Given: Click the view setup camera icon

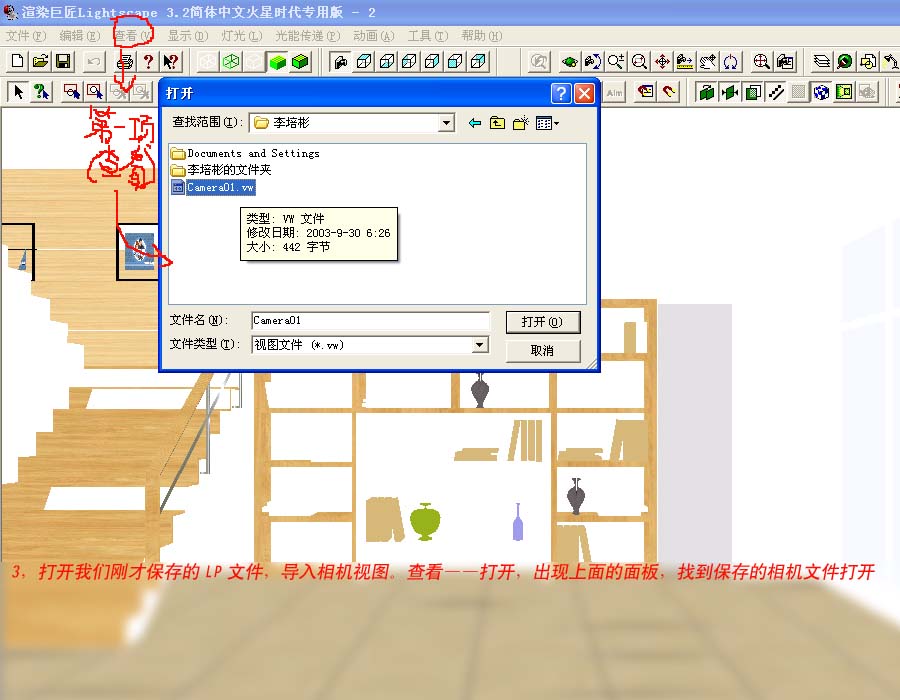Looking at the screenshot, I should click(785, 61).
